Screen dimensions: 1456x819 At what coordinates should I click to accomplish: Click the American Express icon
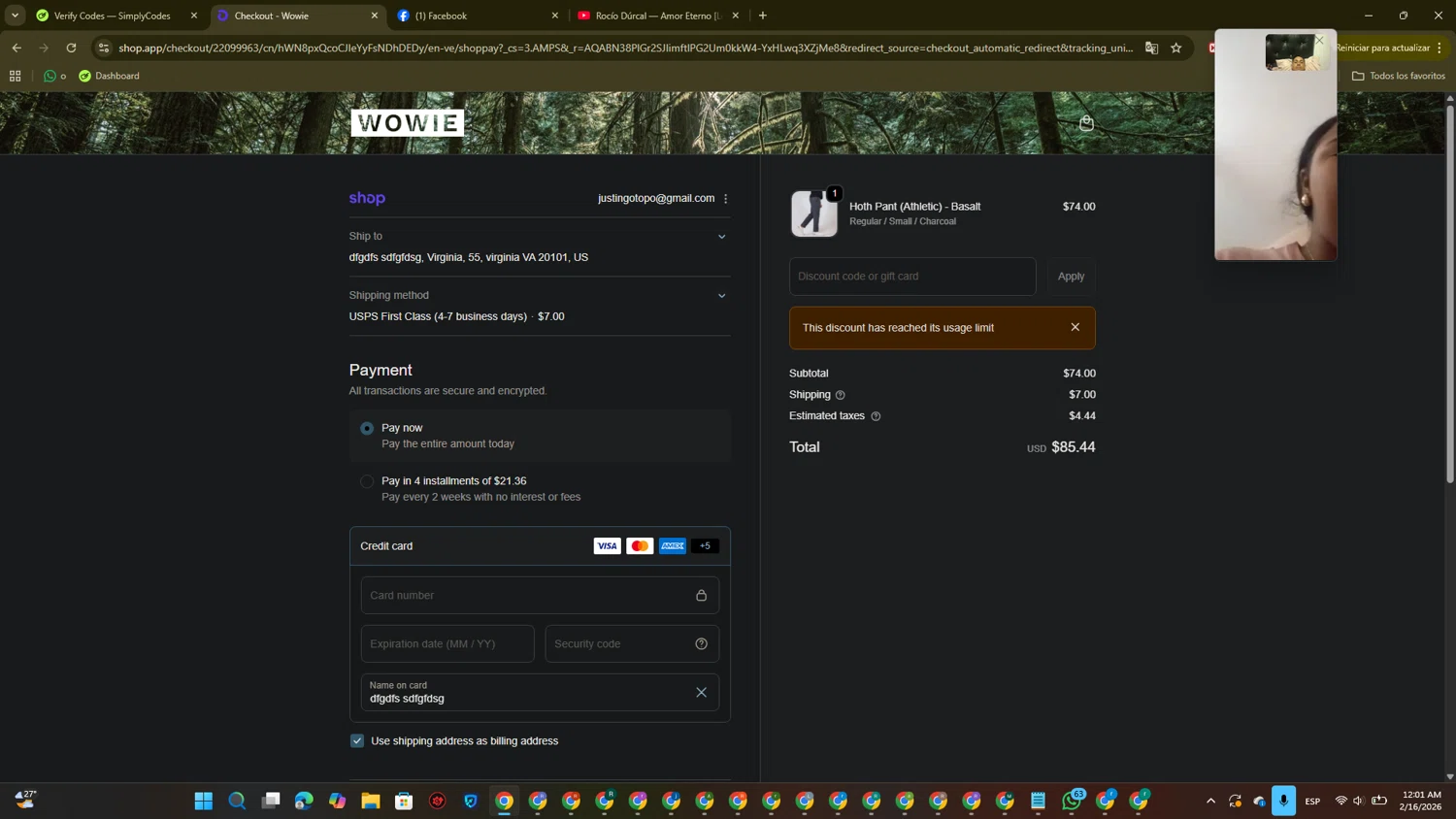pyautogui.click(x=673, y=546)
